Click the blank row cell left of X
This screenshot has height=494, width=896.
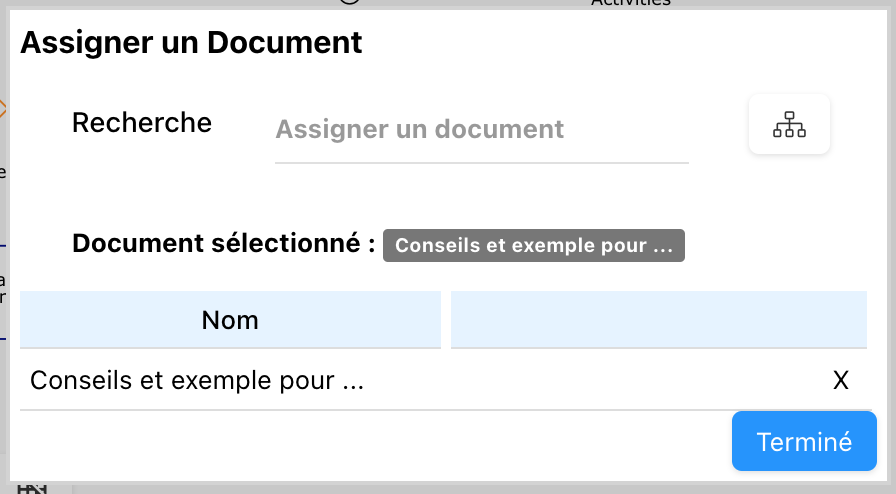click(600, 380)
